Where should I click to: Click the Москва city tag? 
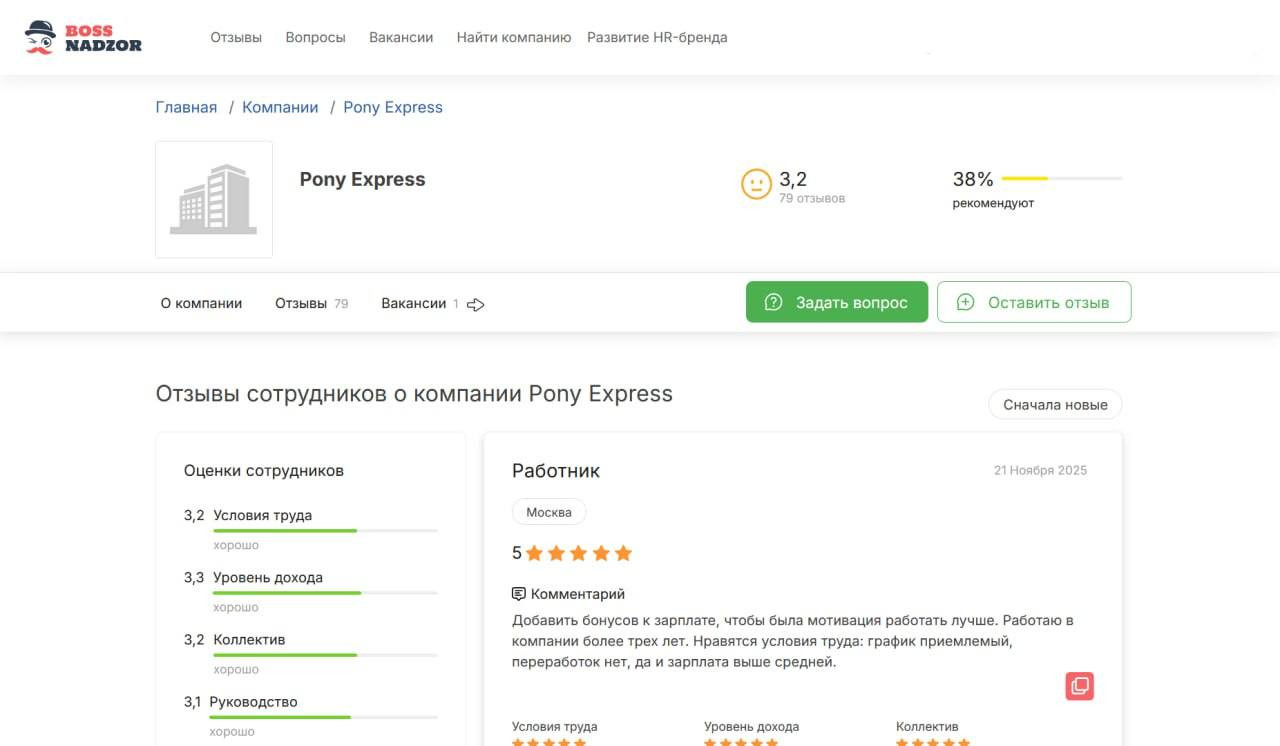[549, 512]
